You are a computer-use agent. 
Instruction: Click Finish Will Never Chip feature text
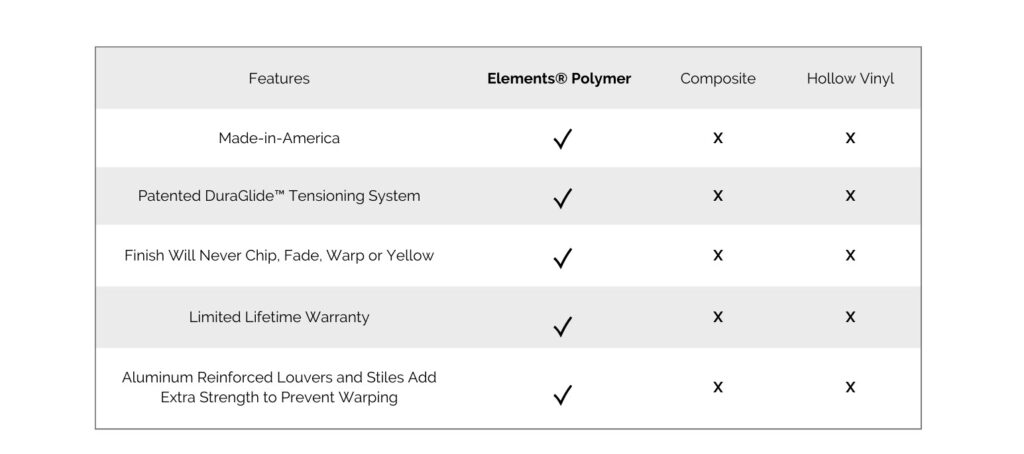tap(279, 255)
